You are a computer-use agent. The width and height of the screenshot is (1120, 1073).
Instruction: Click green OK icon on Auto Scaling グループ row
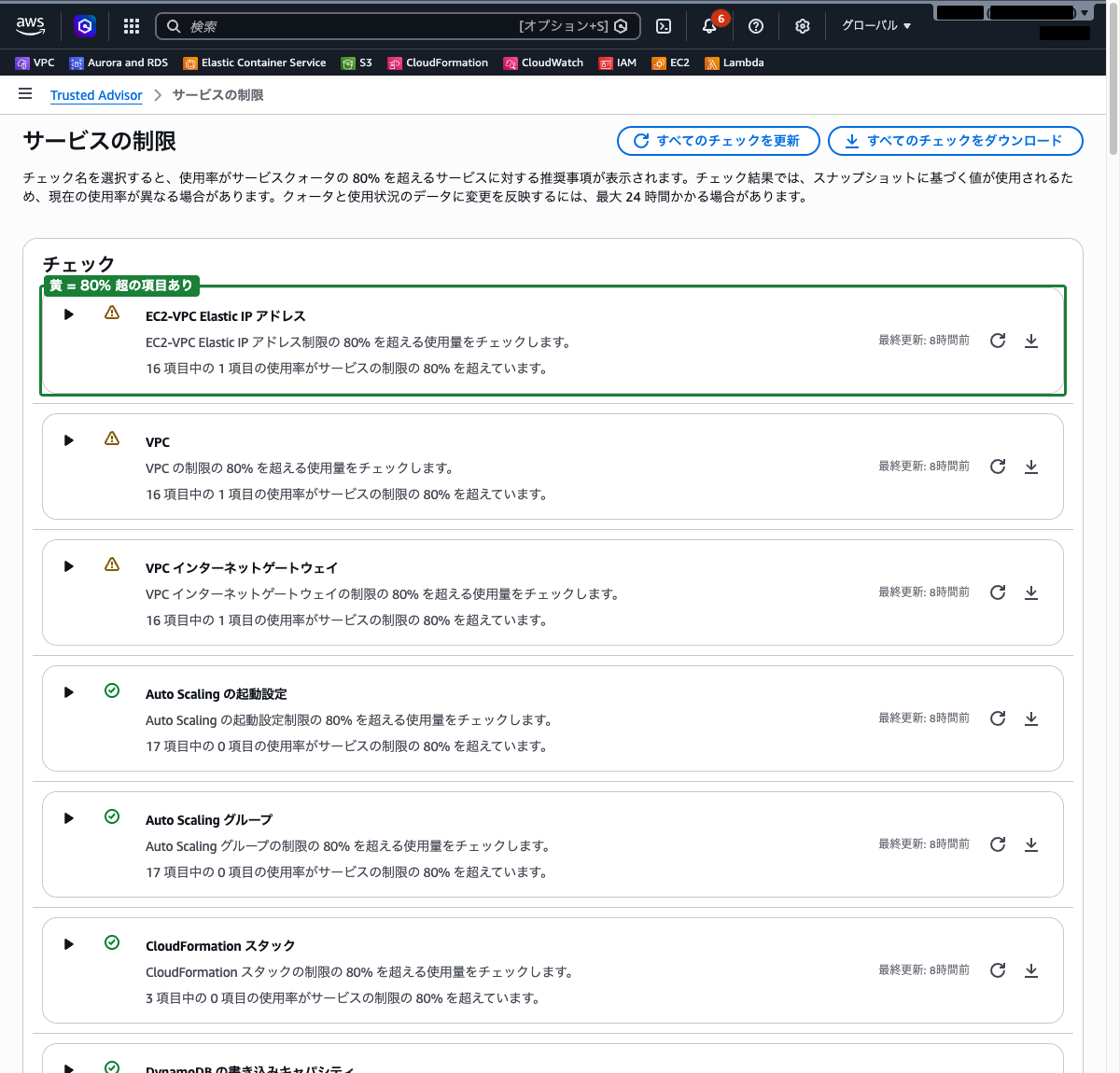point(112,816)
